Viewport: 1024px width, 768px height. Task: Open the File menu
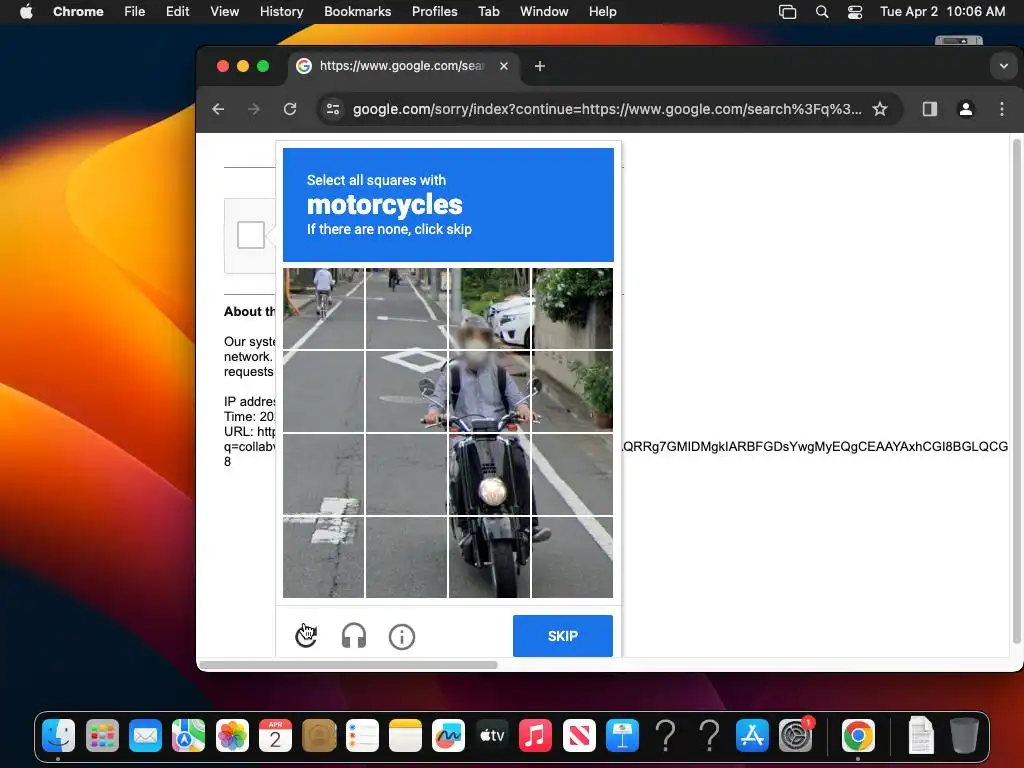[x=135, y=11]
